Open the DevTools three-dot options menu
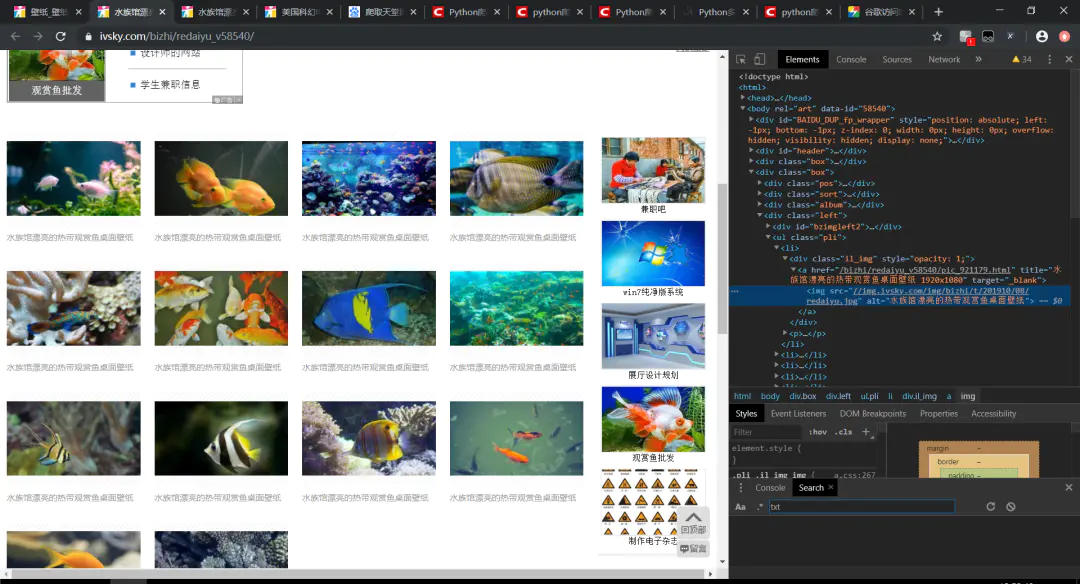 click(1050, 59)
